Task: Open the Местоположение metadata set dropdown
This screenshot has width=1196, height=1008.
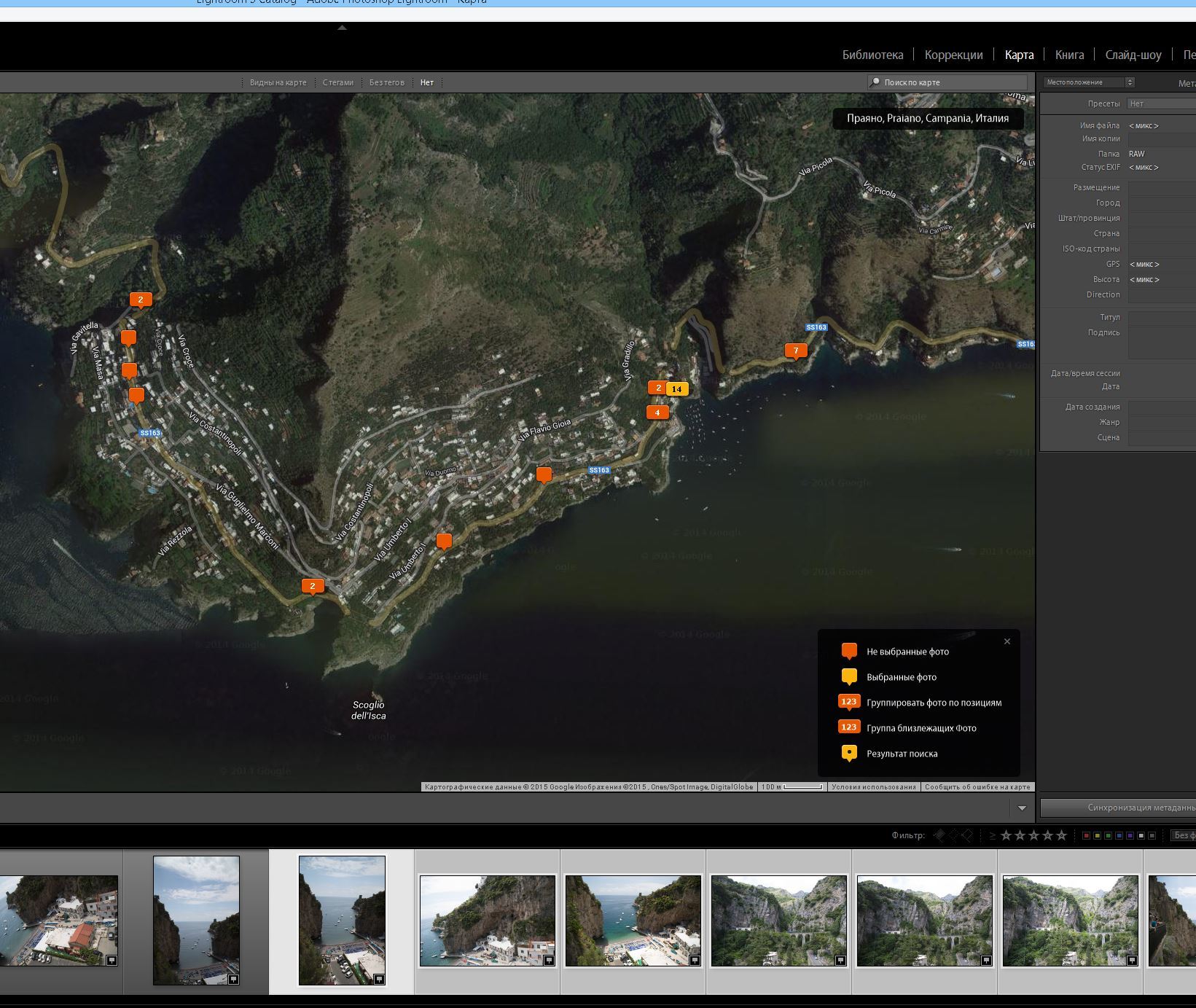Action: 1089,82
